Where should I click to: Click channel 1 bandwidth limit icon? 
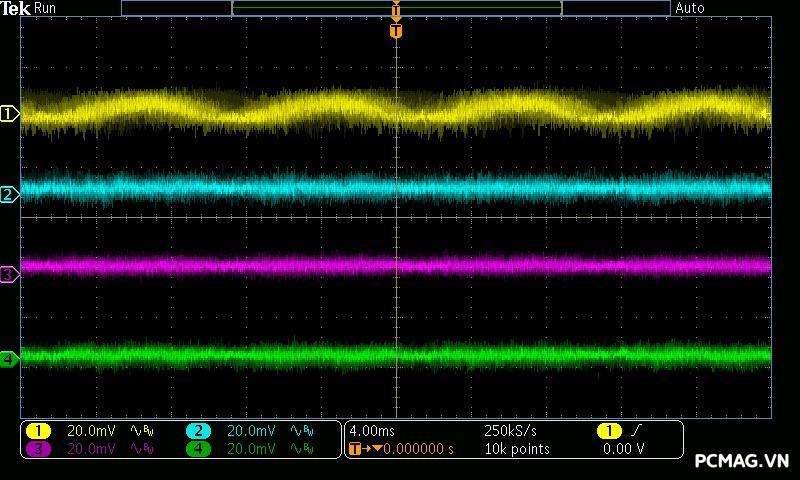point(142,431)
